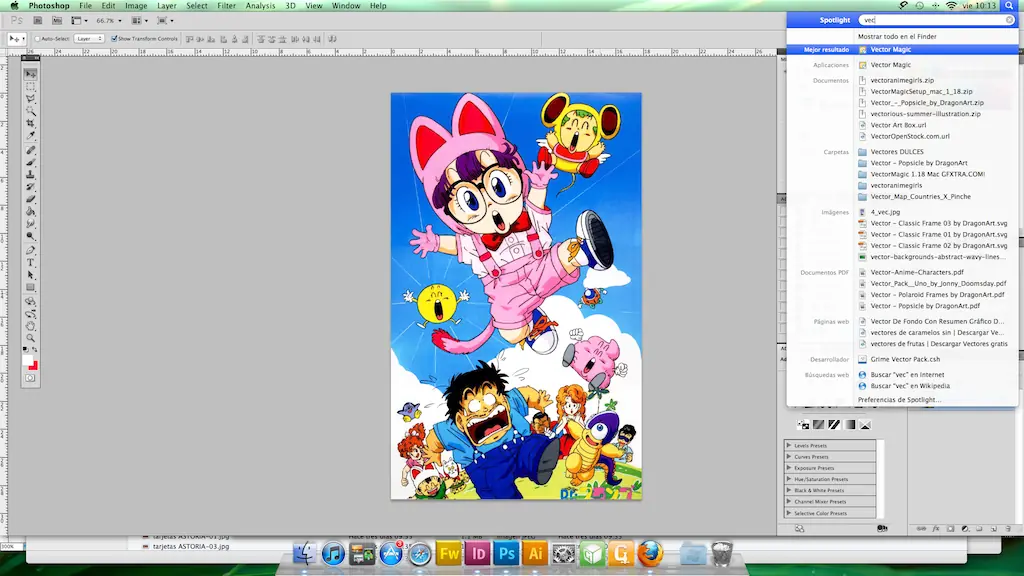Select the Path Selection tool
1024x576 pixels.
click(x=31, y=276)
